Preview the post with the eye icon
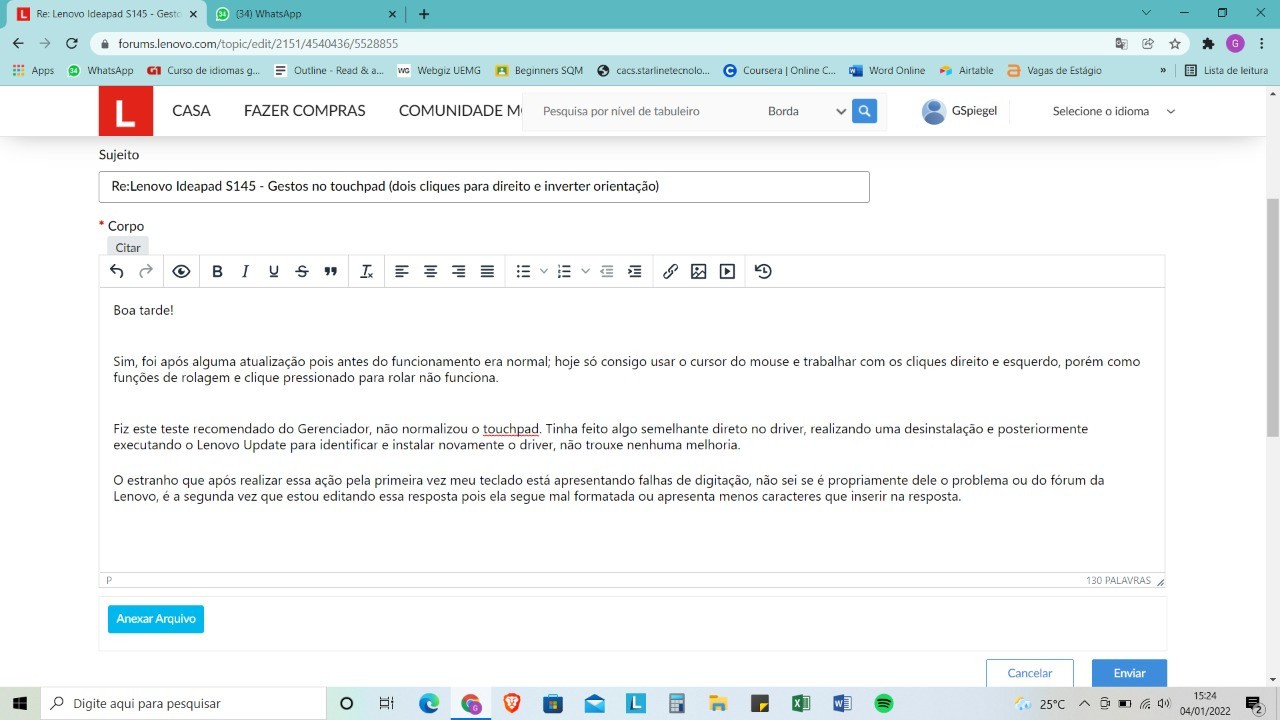The height and width of the screenshot is (720, 1280). [181, 271]
